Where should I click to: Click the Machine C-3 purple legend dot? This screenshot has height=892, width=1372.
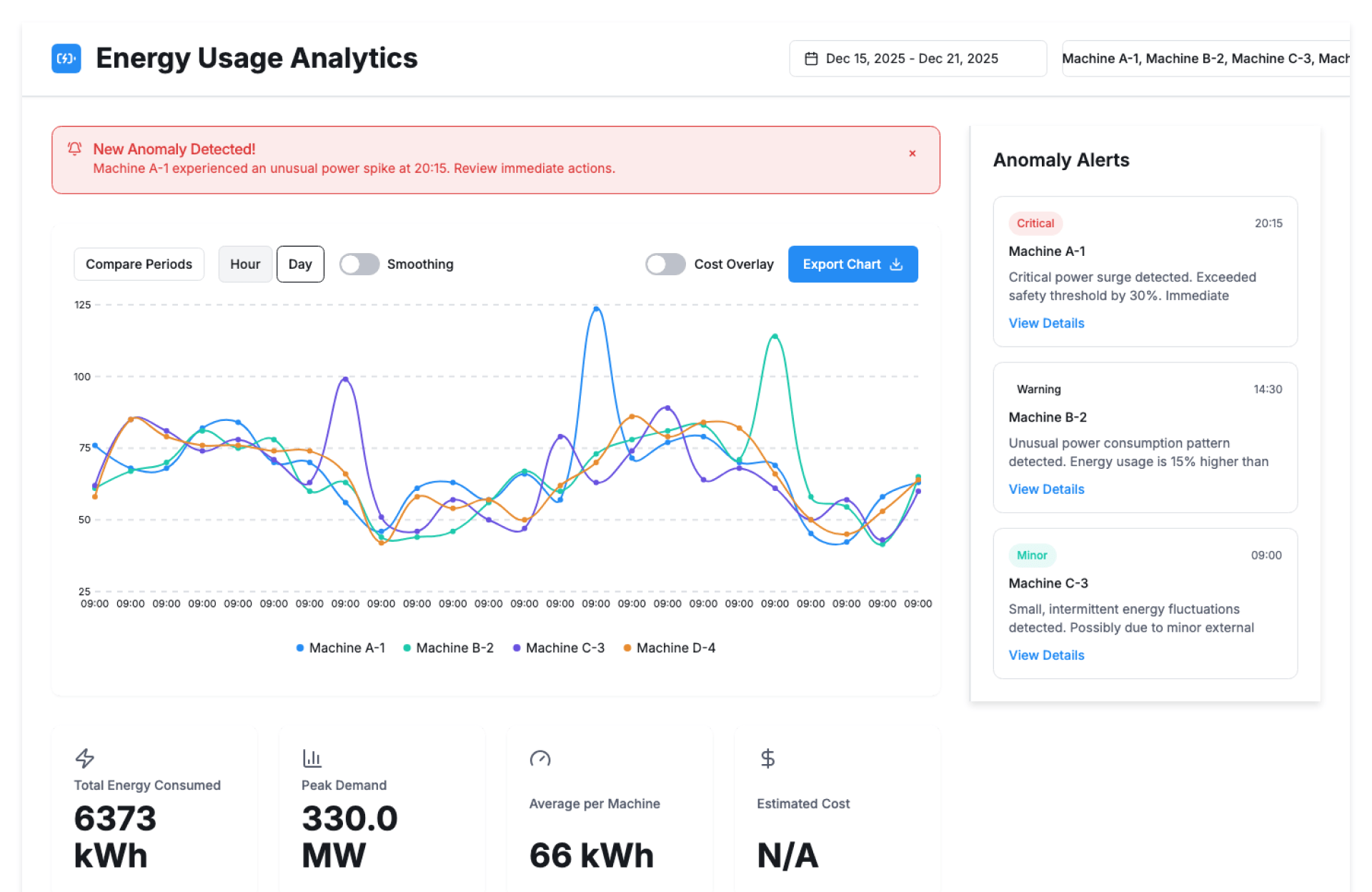[x=517, y=648]
